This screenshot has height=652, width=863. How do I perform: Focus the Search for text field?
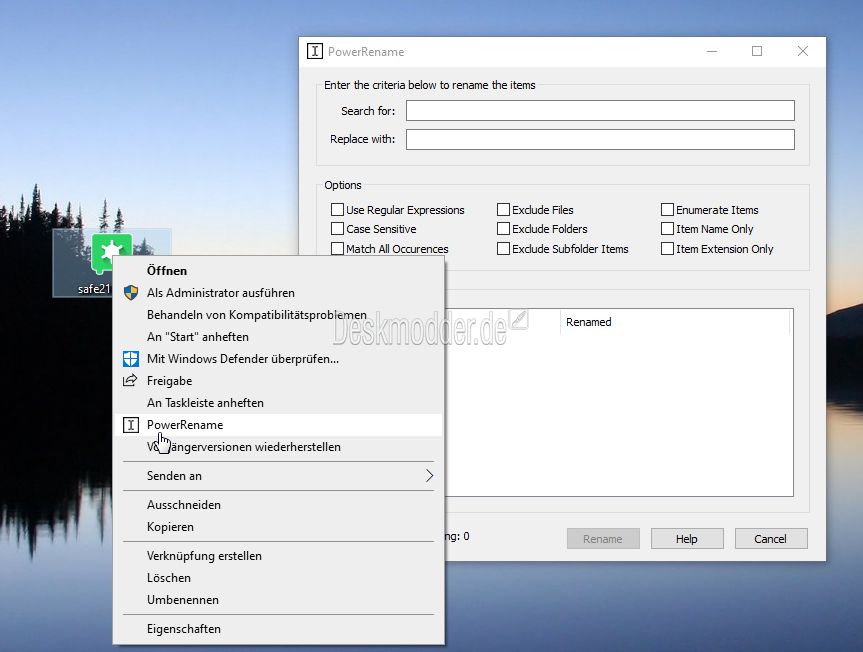[x=600, y=111]
